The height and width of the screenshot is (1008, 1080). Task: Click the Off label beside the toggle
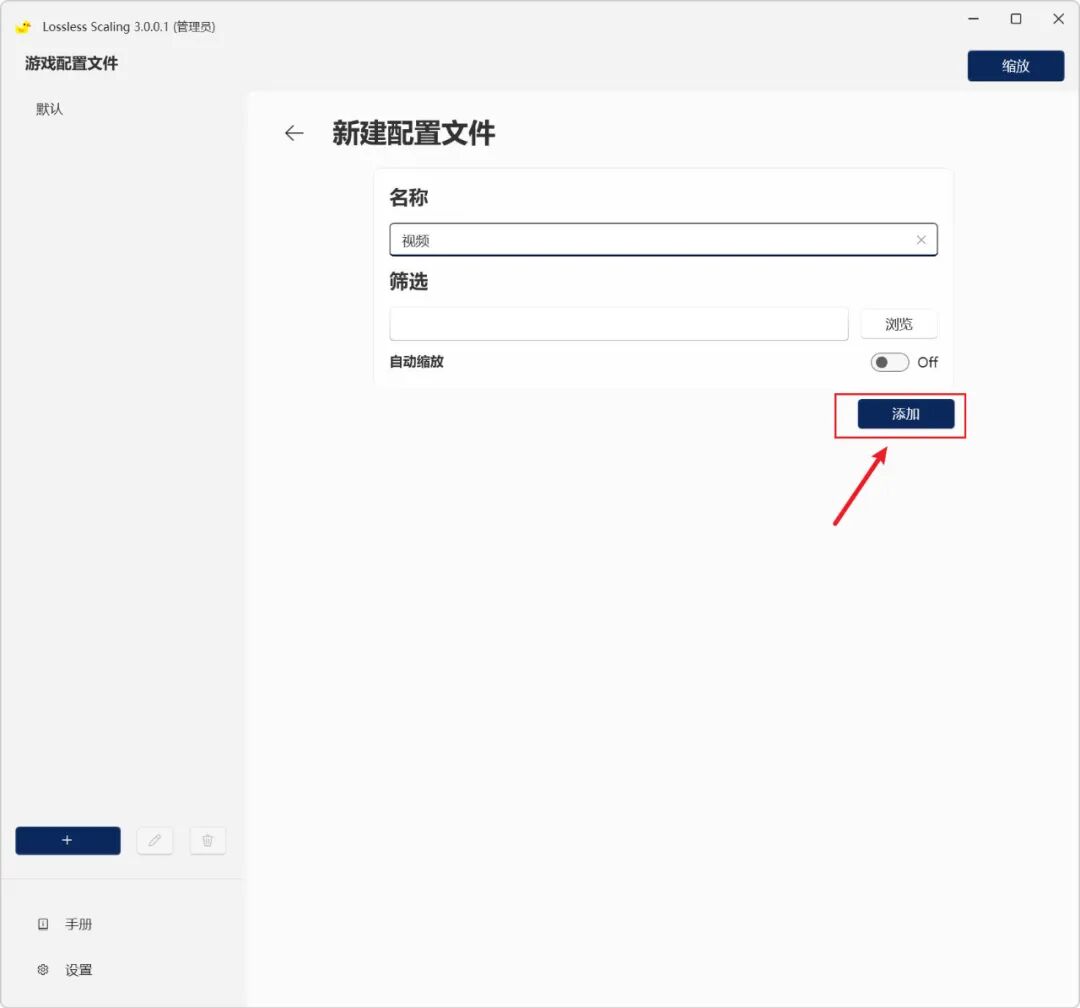click(x=927, y=362)
